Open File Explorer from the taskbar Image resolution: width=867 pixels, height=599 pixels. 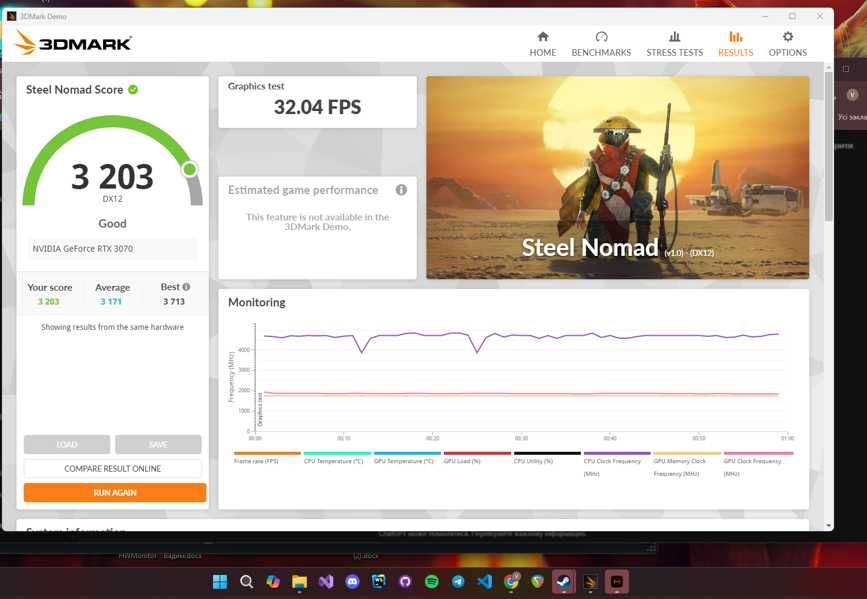point(299,581)
